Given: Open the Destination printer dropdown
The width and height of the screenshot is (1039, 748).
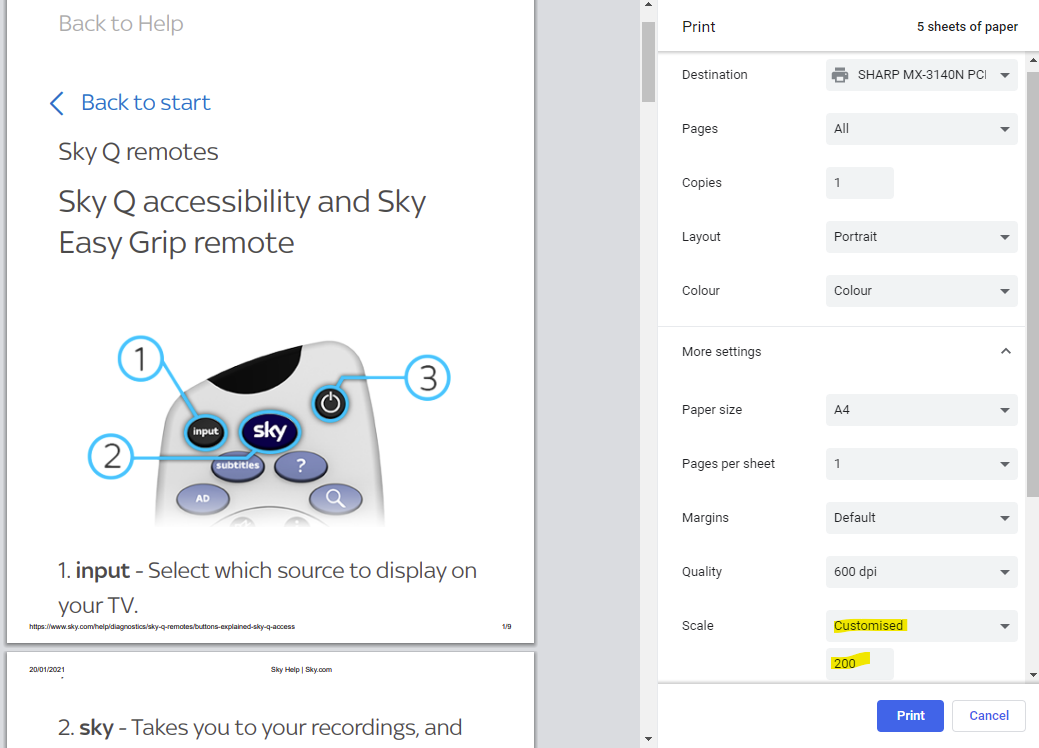Looking at the screenshot, I should coord(921,75).
